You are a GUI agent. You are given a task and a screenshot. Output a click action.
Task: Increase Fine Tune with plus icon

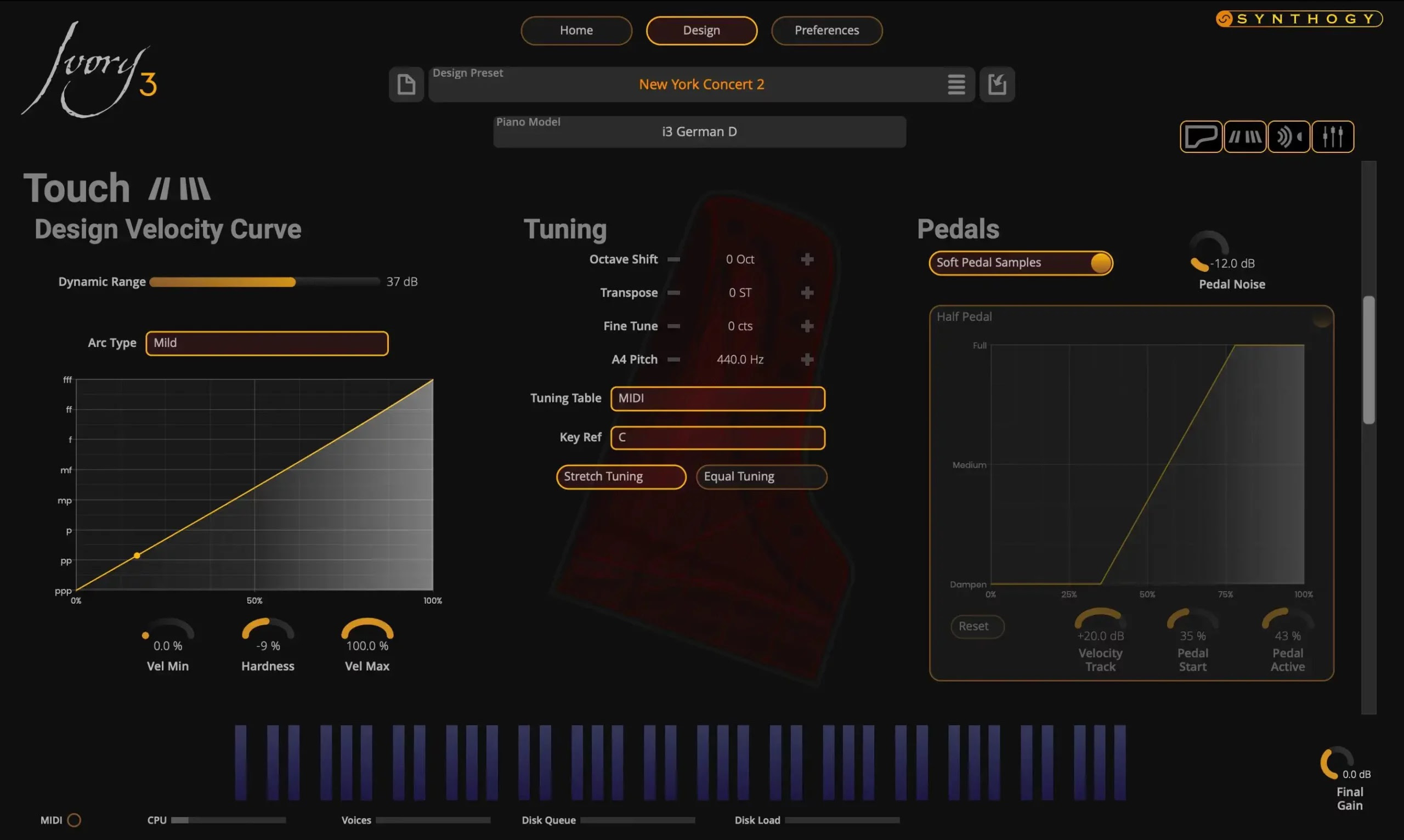pyautogui.click(x=807, y=326)
